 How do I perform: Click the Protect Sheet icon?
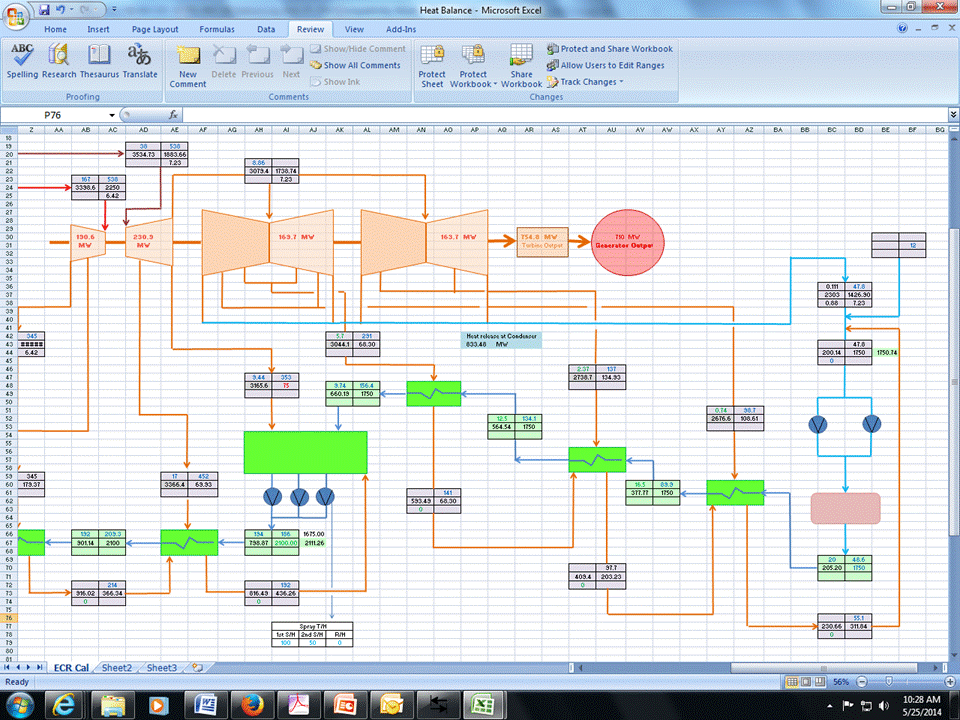pyautogui.click(x=432, y=66)
